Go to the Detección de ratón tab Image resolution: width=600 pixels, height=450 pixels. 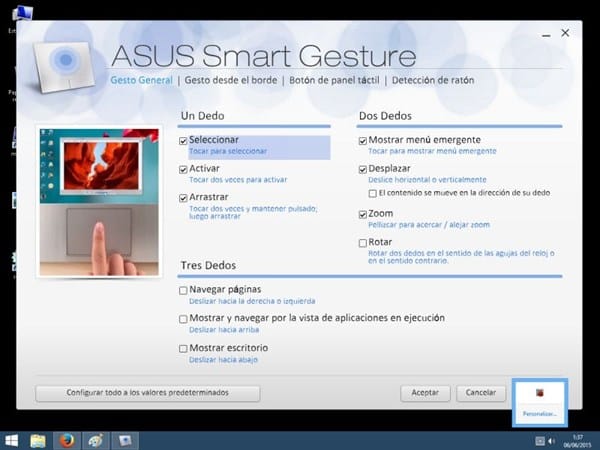433,80
